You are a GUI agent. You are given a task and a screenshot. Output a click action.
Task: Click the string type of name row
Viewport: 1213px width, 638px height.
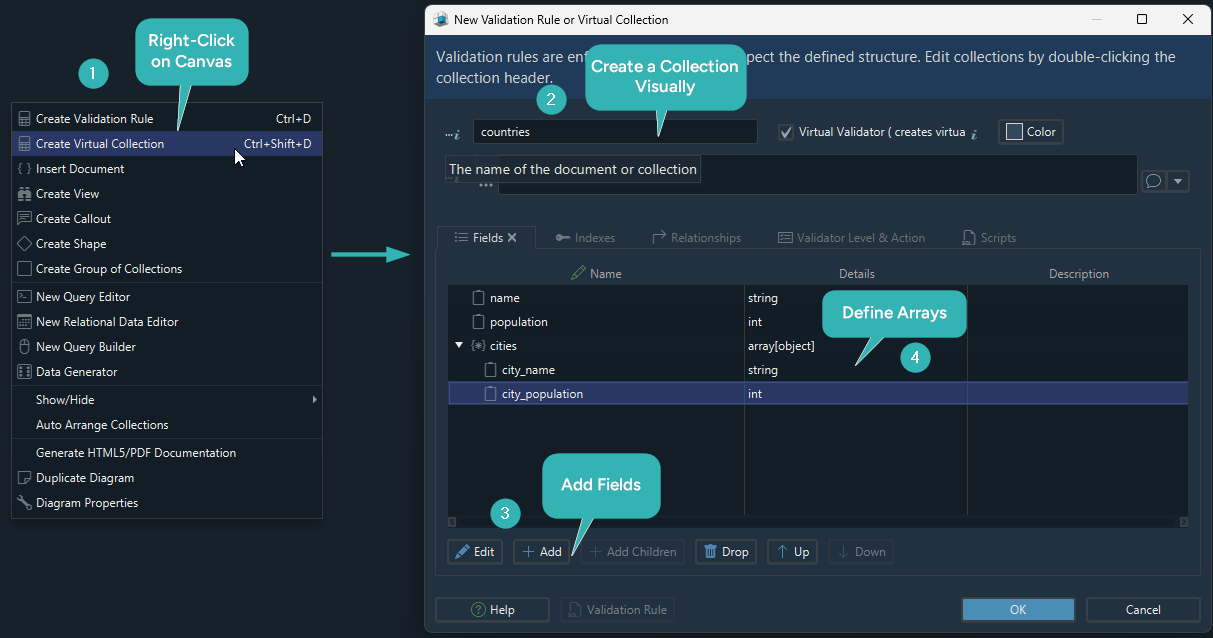tap(763, 298)
